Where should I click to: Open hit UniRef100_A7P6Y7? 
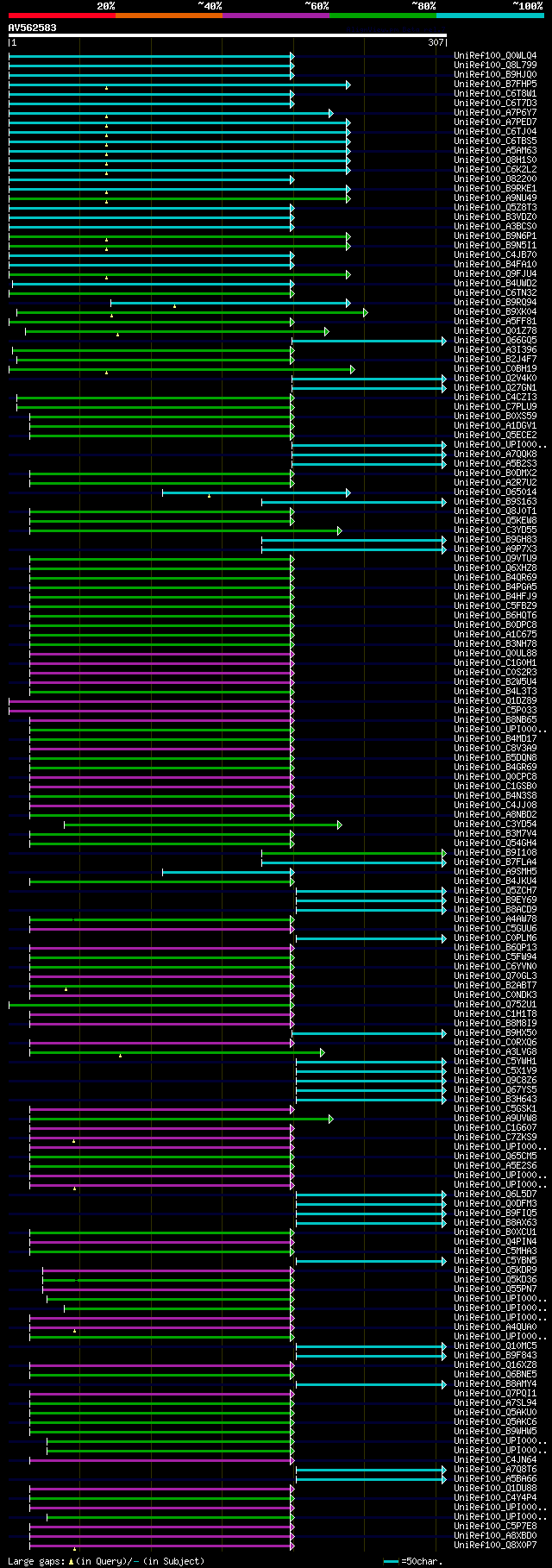click(x=495, y=113)
